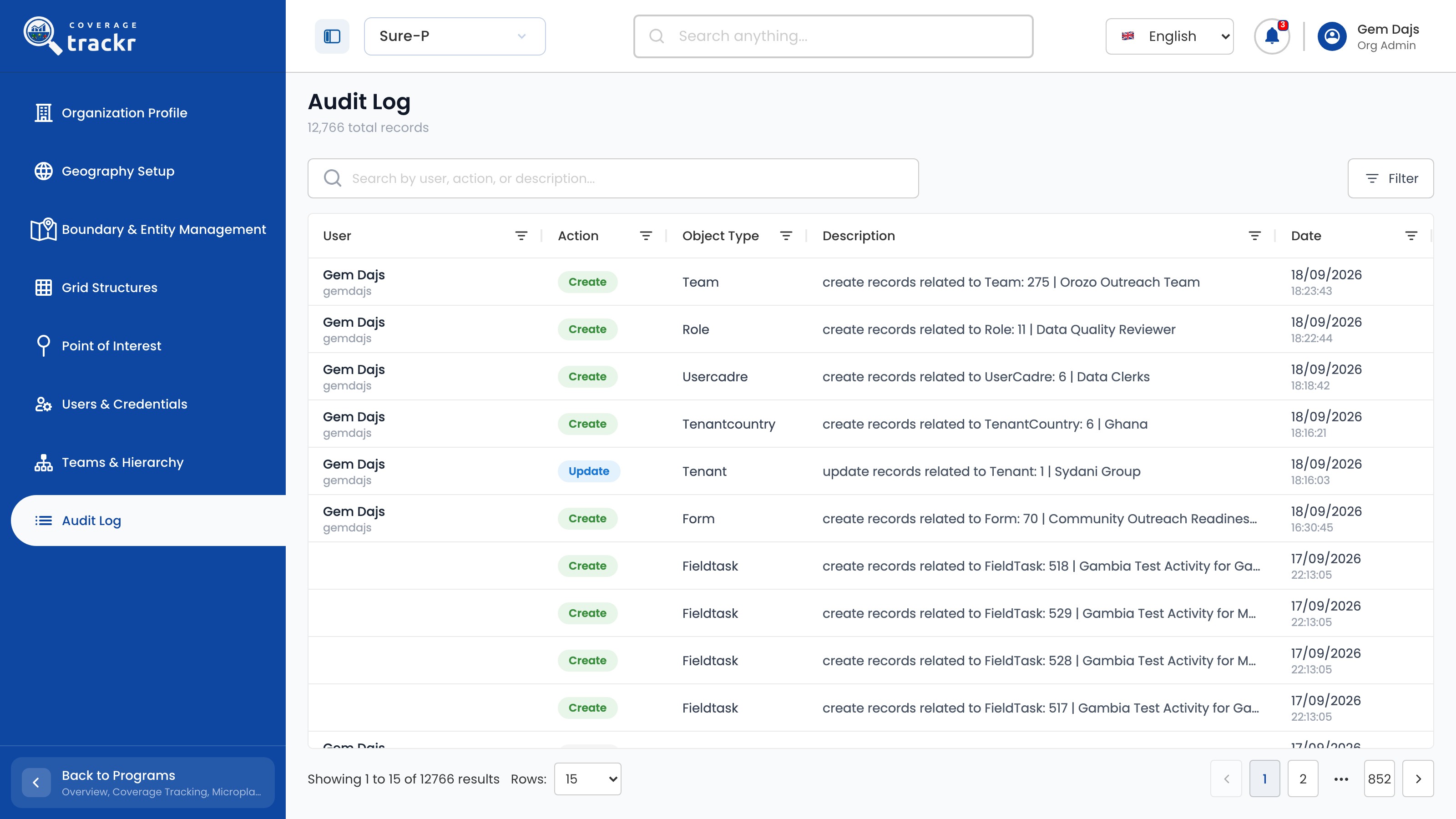Image resolution: width=1456 pixels, height=819 pixels.
Task: Click the Geography Setup globe icon
Action: (x=44, y=171)
